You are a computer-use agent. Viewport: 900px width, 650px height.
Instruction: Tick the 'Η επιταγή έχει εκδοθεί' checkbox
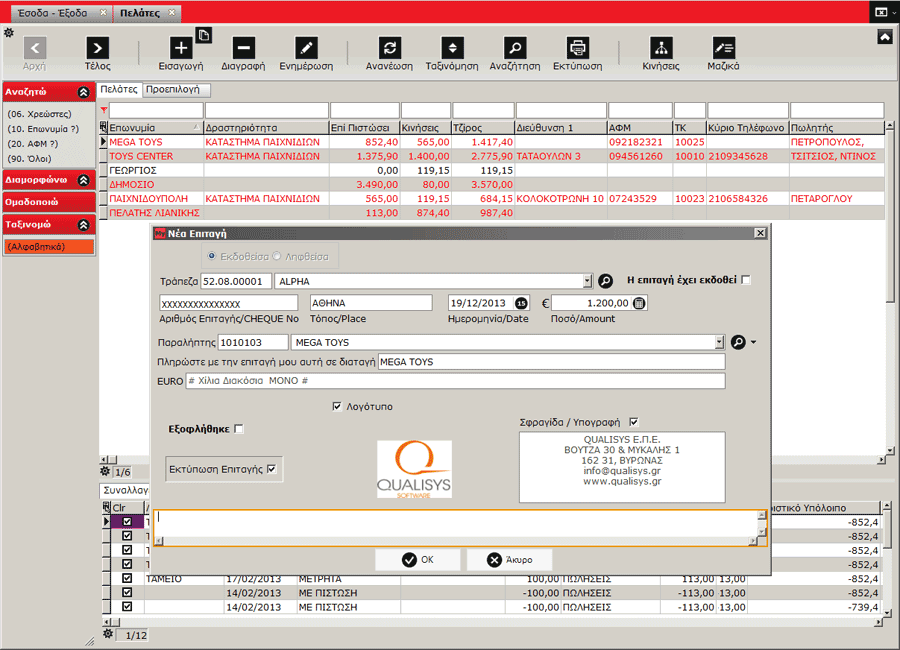point(746,280)
